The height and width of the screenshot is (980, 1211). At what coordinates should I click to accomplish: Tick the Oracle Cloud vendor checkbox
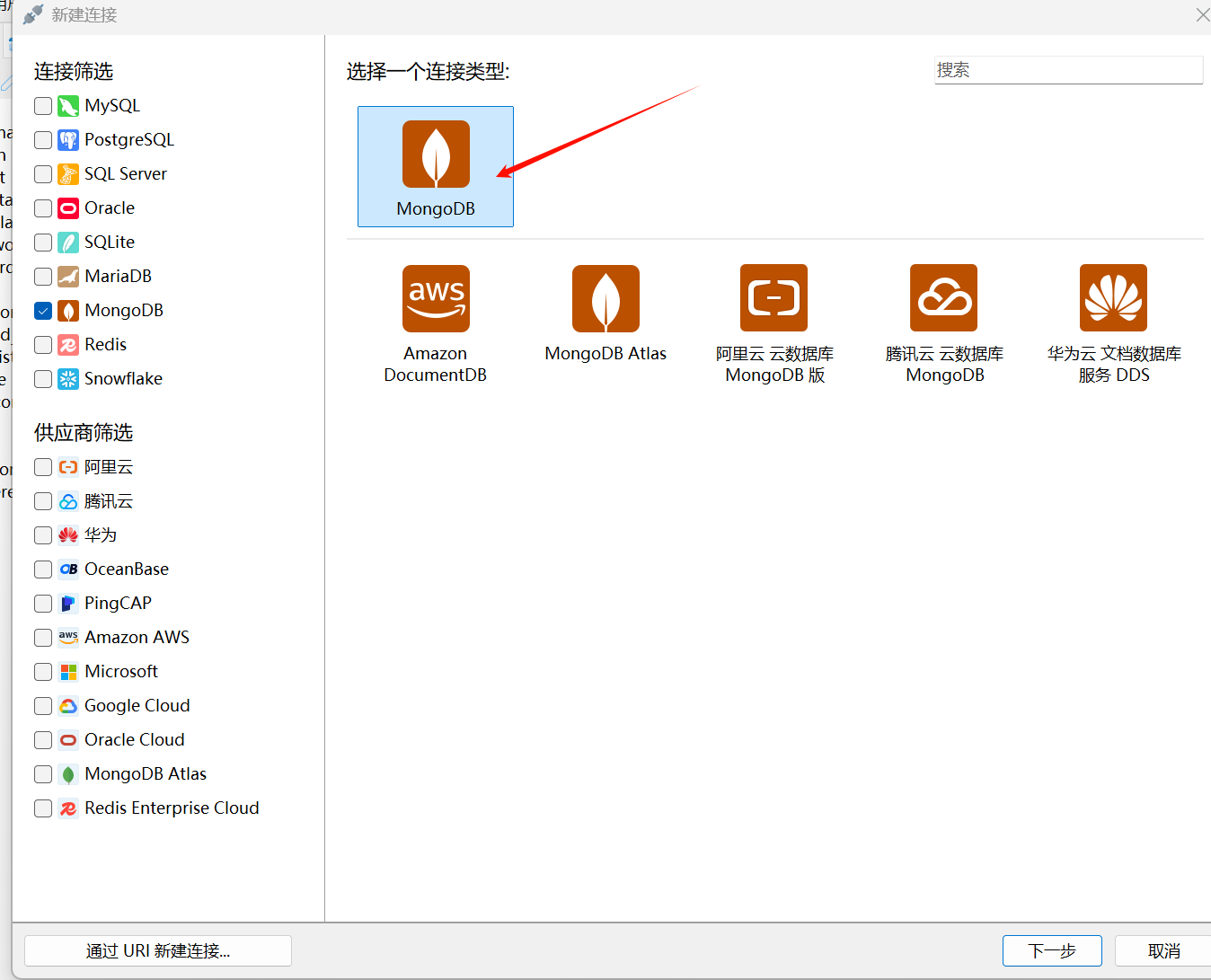(43, 740)
